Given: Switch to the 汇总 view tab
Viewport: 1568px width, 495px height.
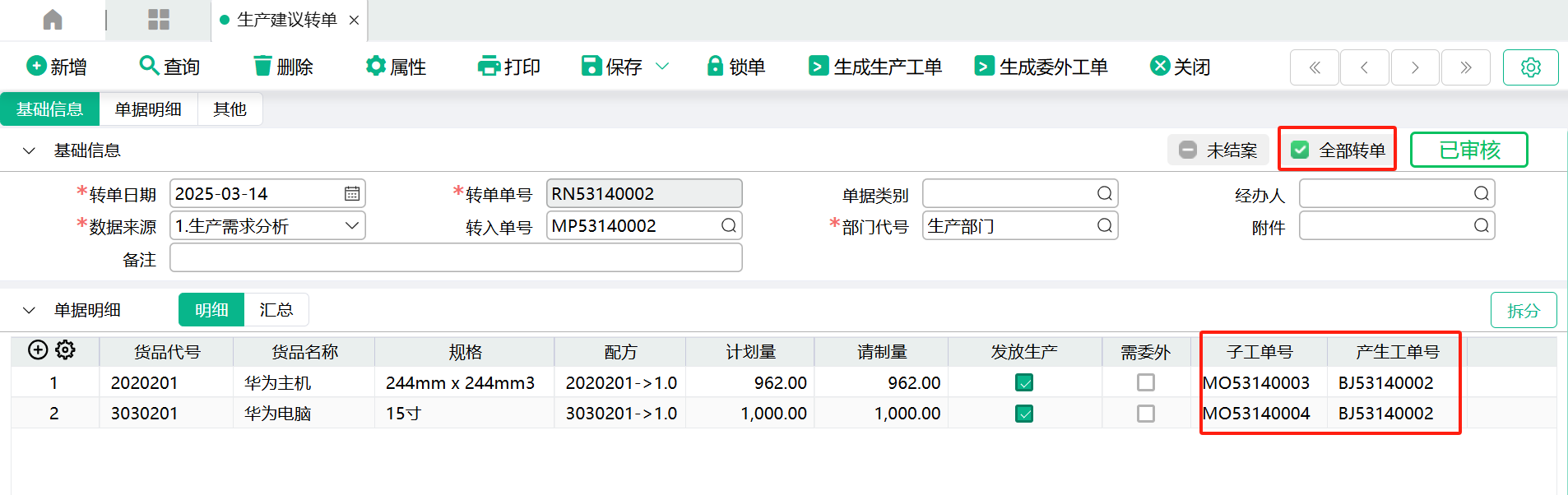Looking at the screenshot, I should coord(276,310).
